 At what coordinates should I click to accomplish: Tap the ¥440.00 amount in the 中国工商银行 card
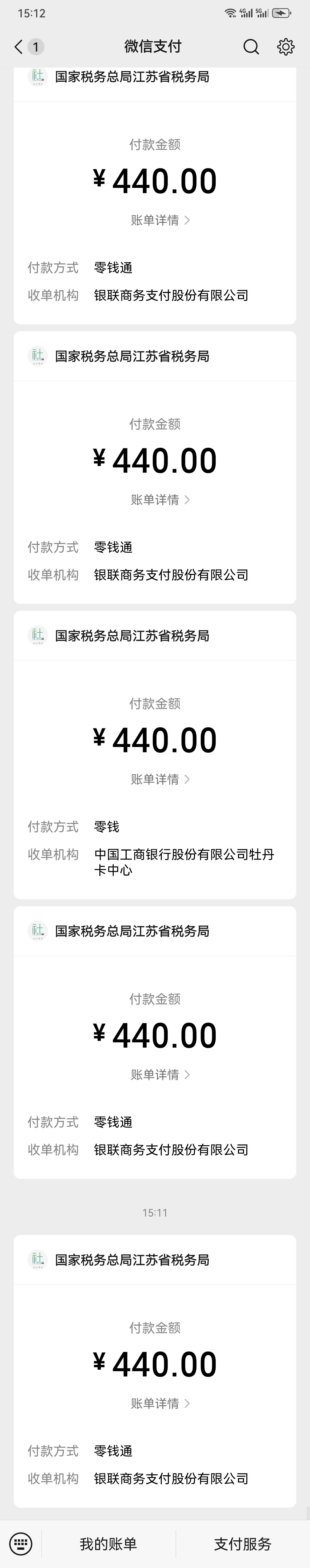pyautogui.click(x=155, y=740)
